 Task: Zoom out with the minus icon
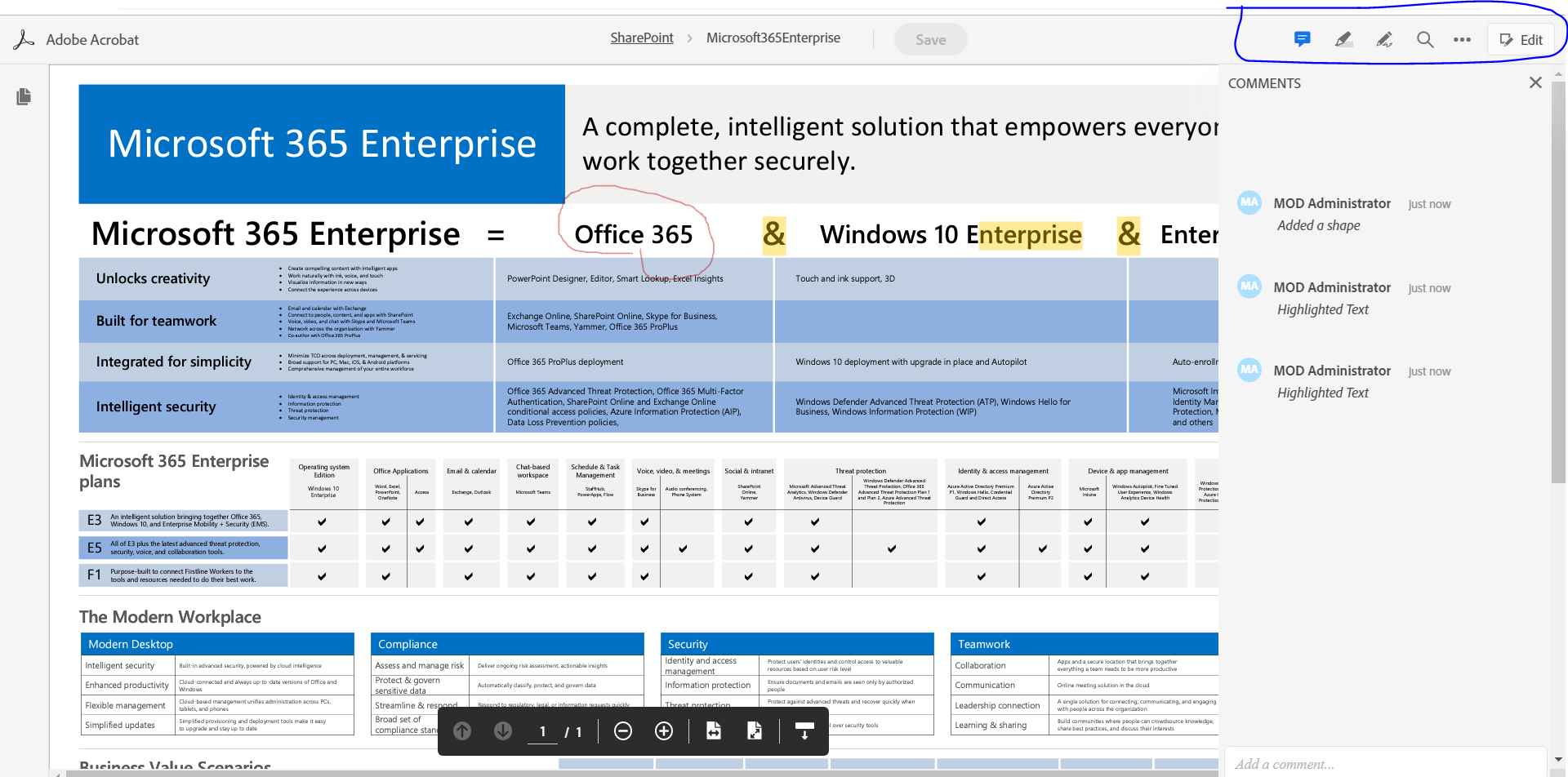(x=623, y=731)
